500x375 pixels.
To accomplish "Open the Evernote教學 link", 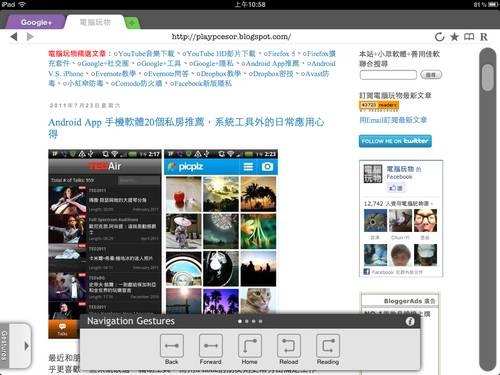I will (113, 73).
